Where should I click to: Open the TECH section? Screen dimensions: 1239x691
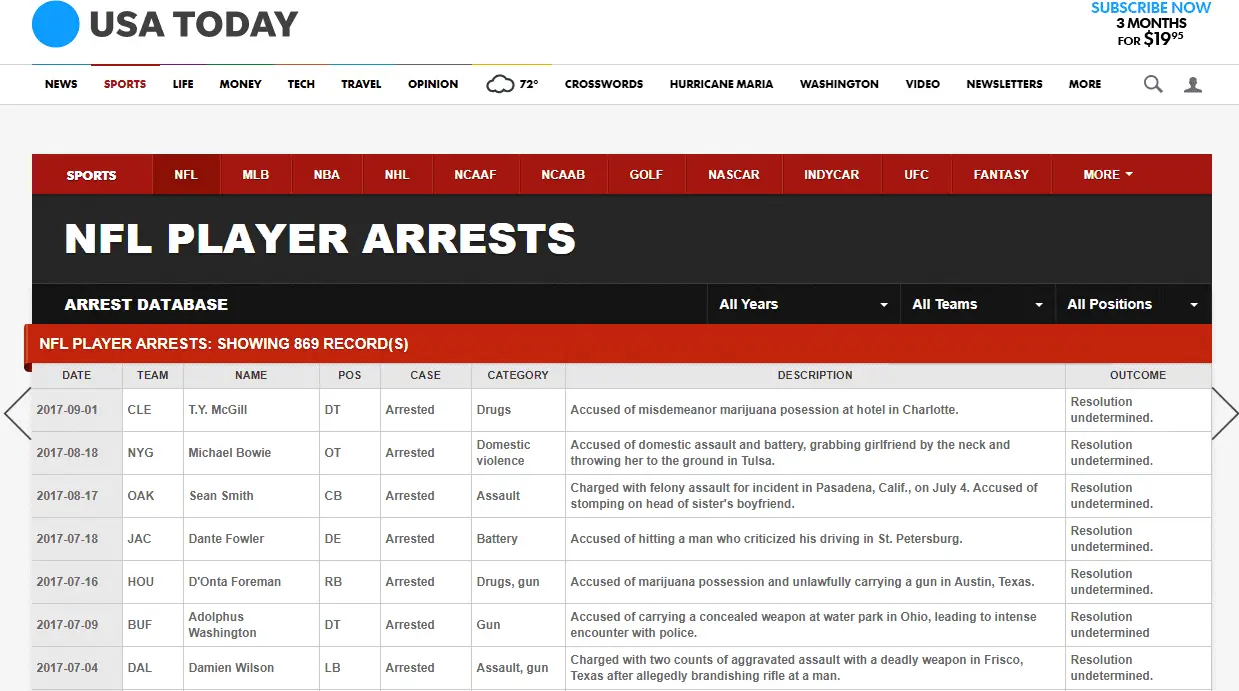[301, 84]
